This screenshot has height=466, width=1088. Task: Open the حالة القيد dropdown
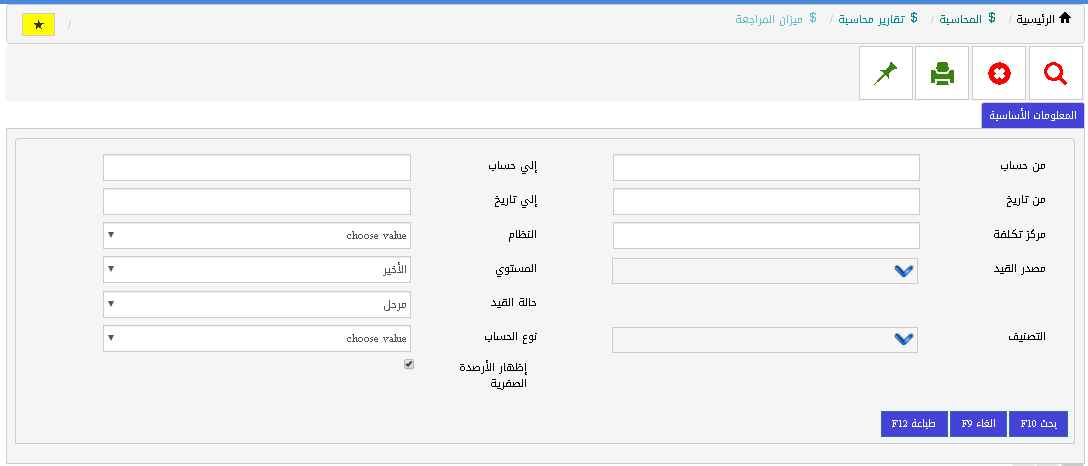[x=257, y=304]
